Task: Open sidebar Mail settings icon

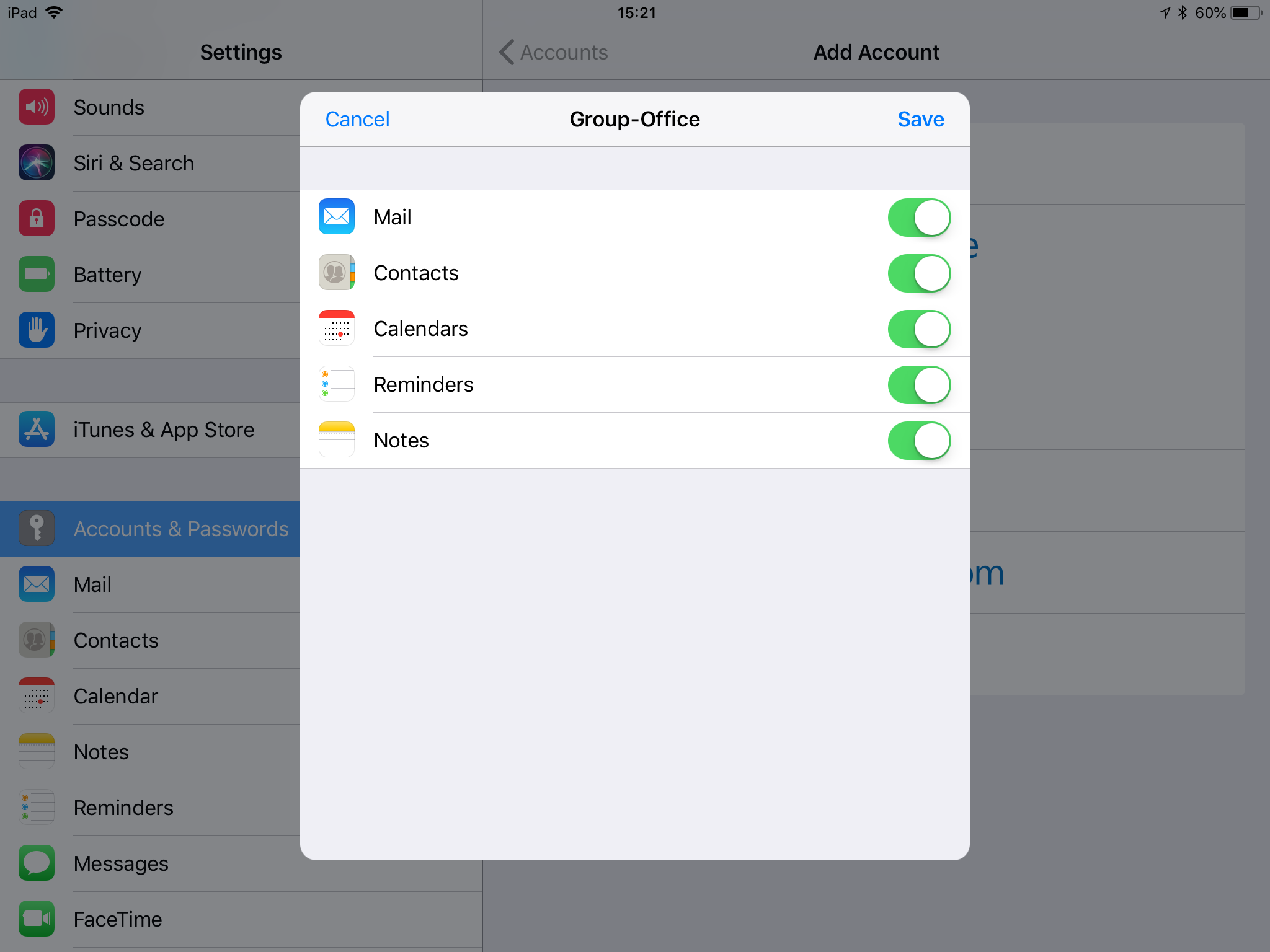Action: [x=37, y=584]
